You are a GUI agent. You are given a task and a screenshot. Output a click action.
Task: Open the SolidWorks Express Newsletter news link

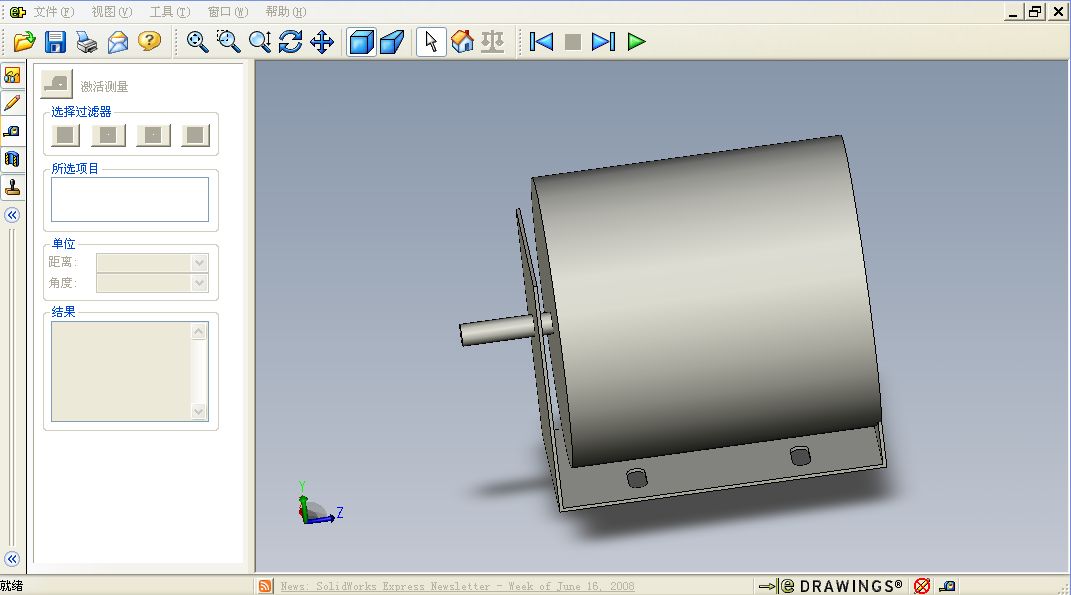coord(457,586)
